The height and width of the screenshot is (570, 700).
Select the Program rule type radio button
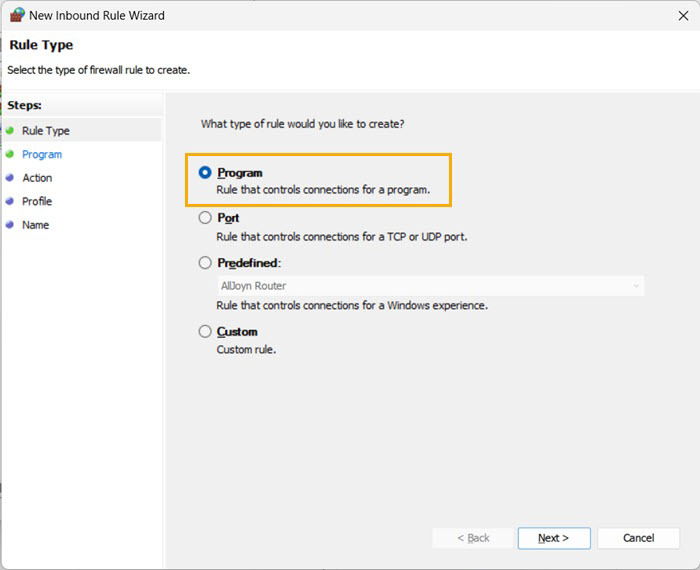click(x=205, y=172)
